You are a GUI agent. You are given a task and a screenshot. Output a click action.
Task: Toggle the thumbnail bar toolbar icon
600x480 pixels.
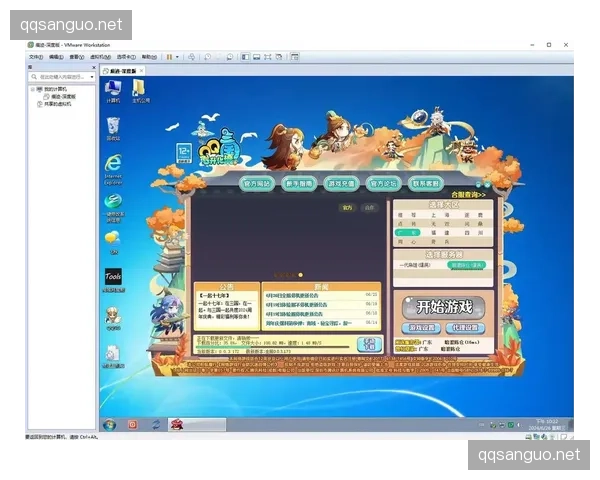click(256, 57)
